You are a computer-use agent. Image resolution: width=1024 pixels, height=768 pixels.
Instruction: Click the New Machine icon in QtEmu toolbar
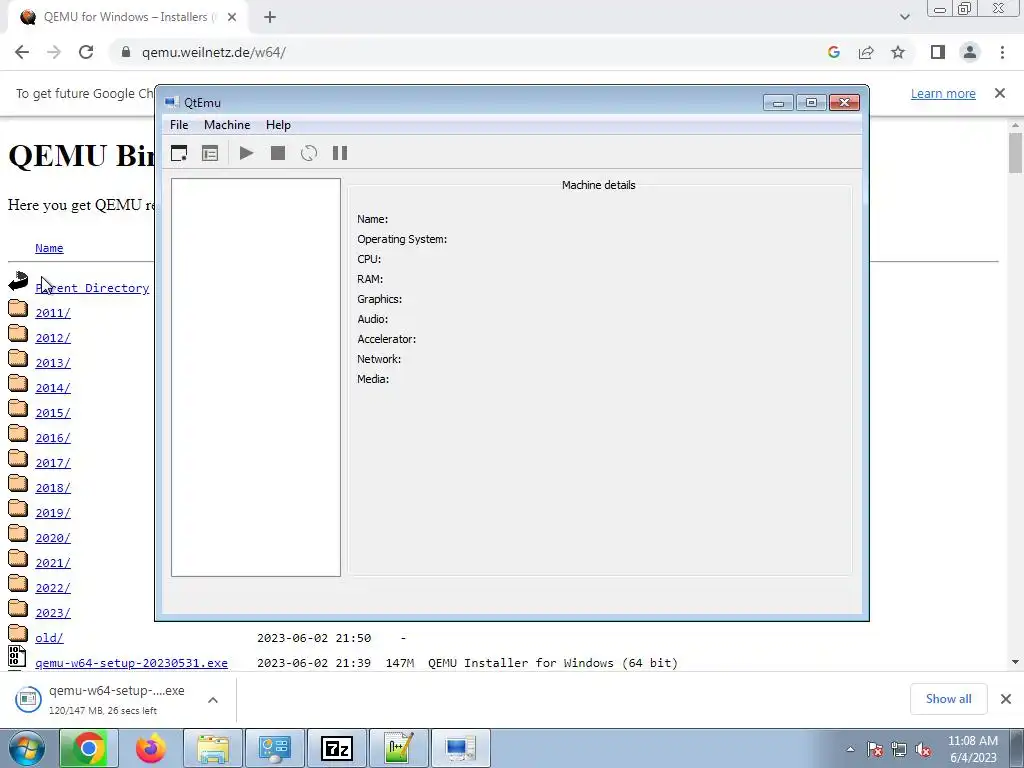(179, 153)
